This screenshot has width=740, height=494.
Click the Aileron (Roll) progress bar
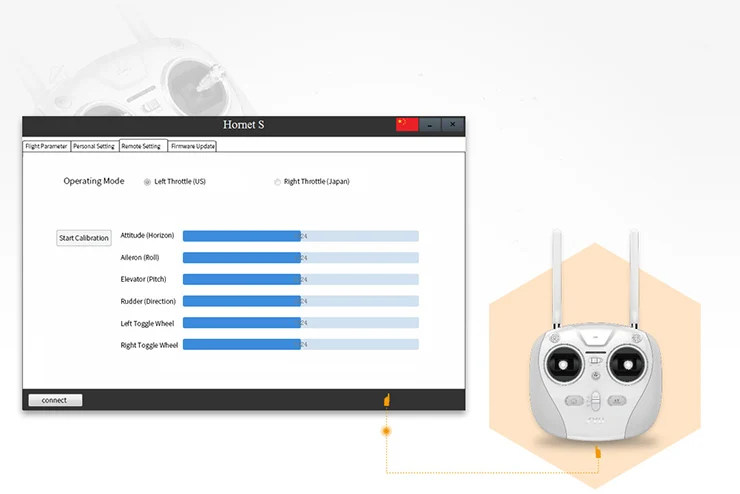tap(301, 258)
